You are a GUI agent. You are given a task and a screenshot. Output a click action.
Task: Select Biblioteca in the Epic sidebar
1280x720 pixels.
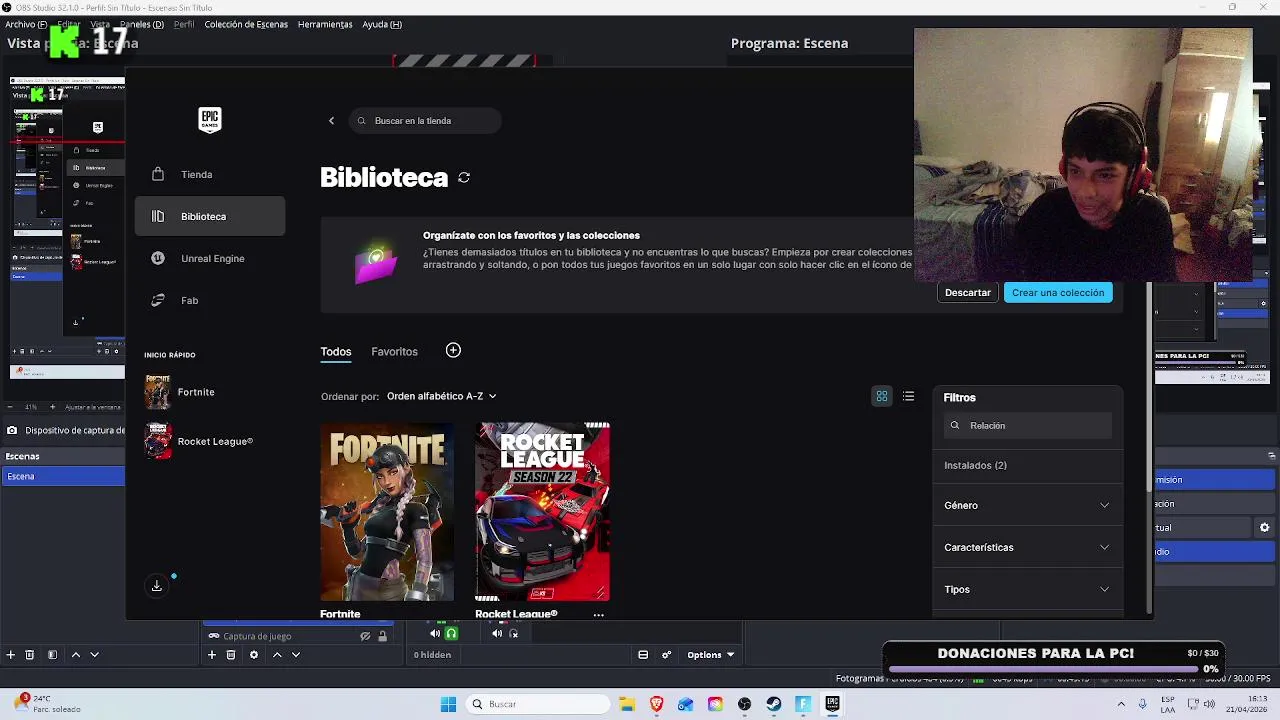[210, 216]
